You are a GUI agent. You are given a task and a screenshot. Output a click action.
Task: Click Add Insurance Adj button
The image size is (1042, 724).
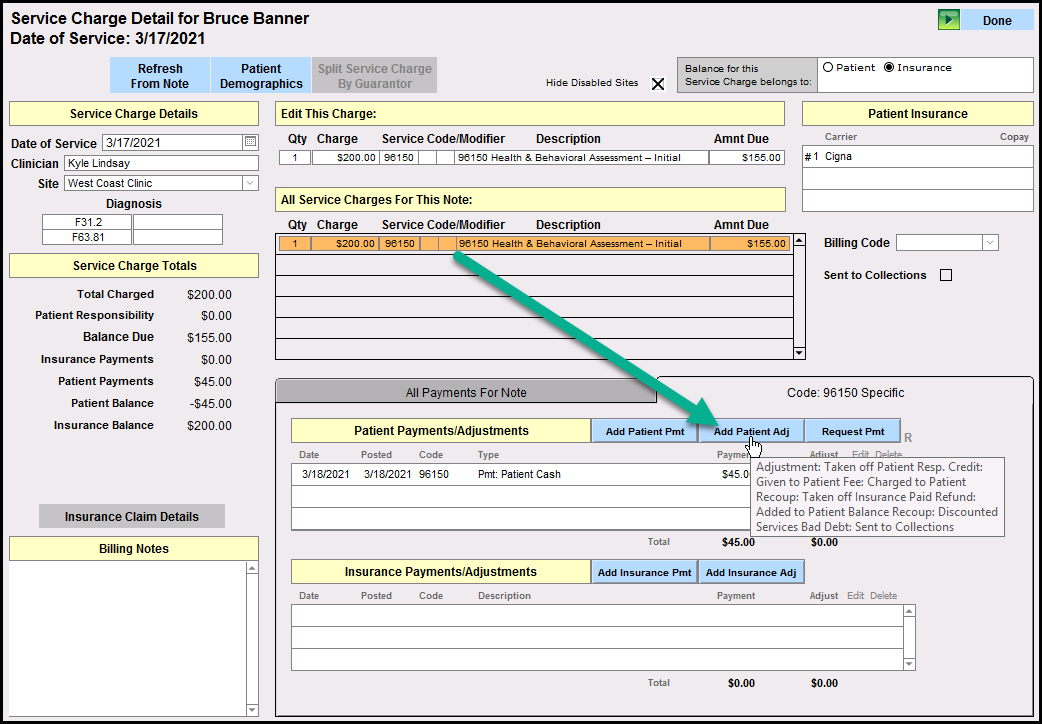click(x=751, y=572)
